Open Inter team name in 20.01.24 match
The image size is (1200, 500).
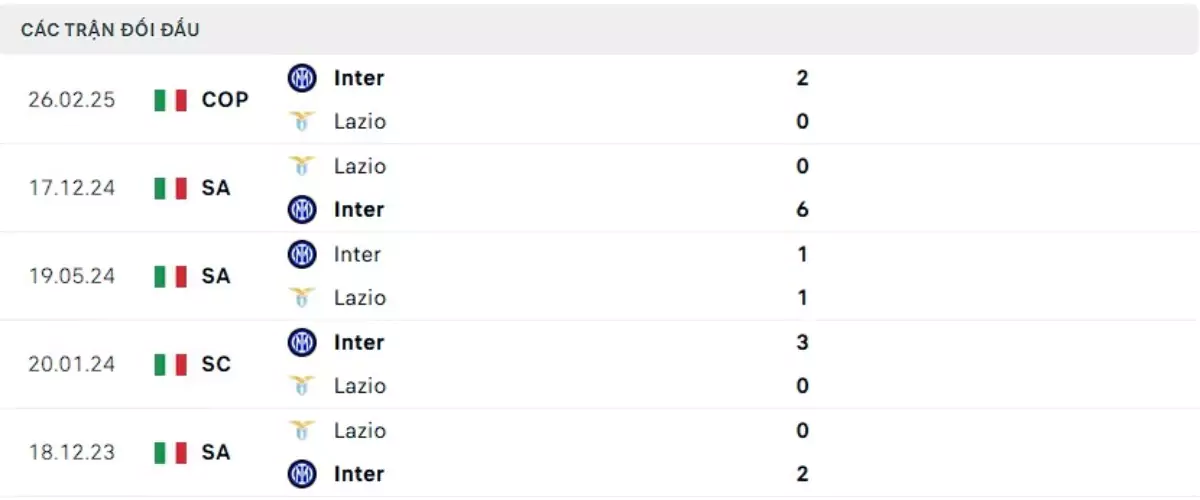click(x=359, y=342)
